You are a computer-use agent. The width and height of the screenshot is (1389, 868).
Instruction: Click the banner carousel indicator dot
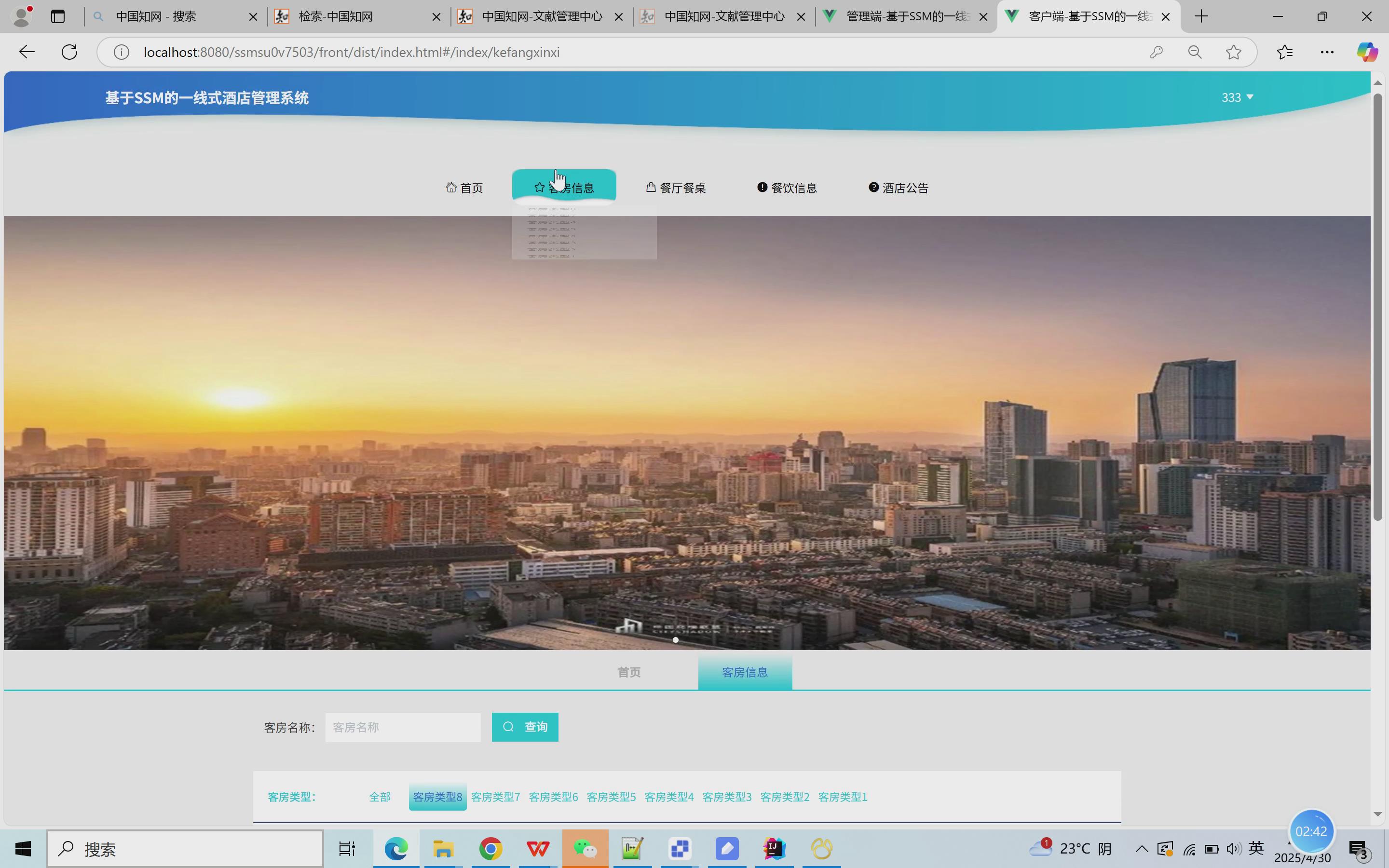[676, 640]
